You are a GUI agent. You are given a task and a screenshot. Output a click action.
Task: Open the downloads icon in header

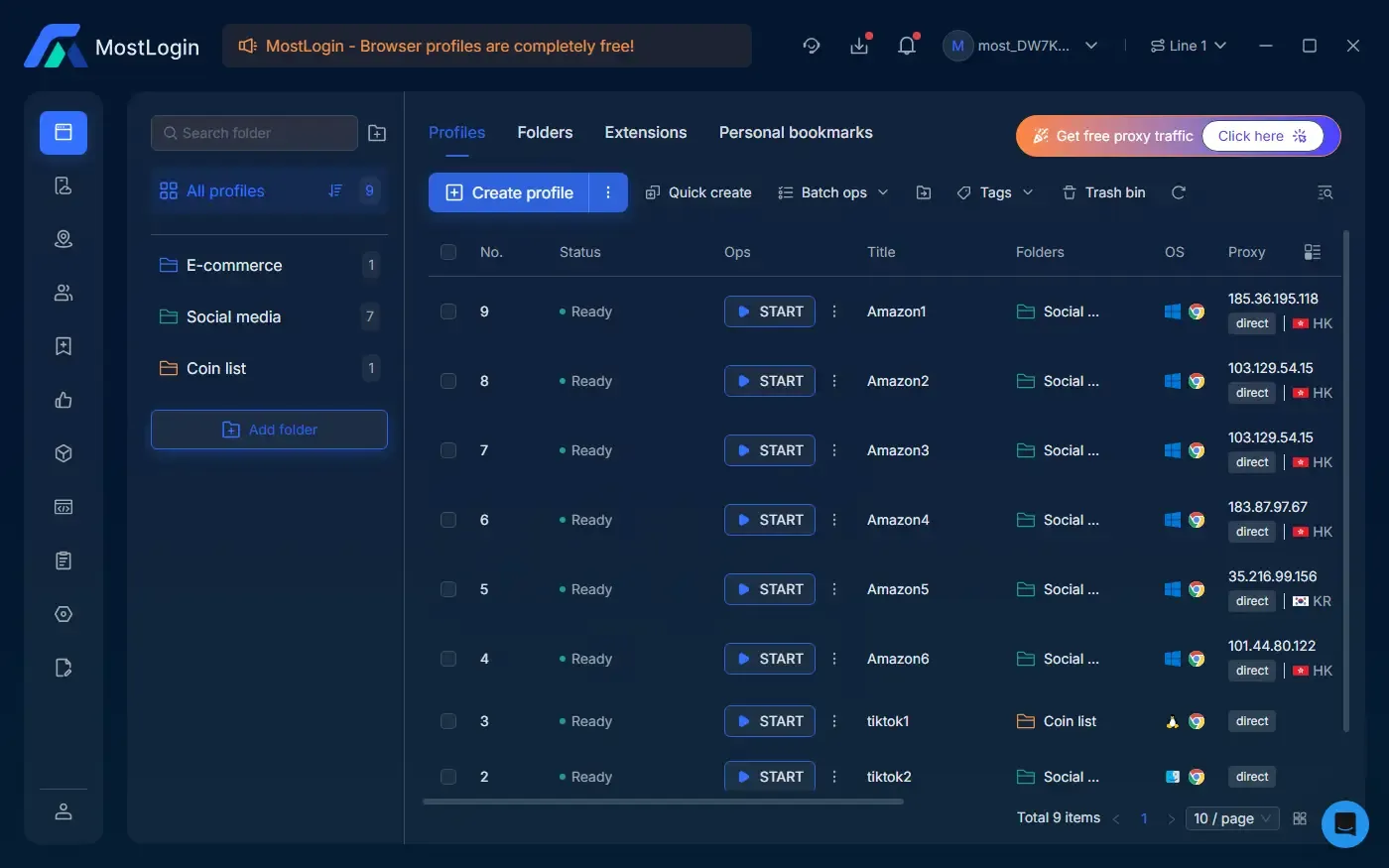click(859, 46)
